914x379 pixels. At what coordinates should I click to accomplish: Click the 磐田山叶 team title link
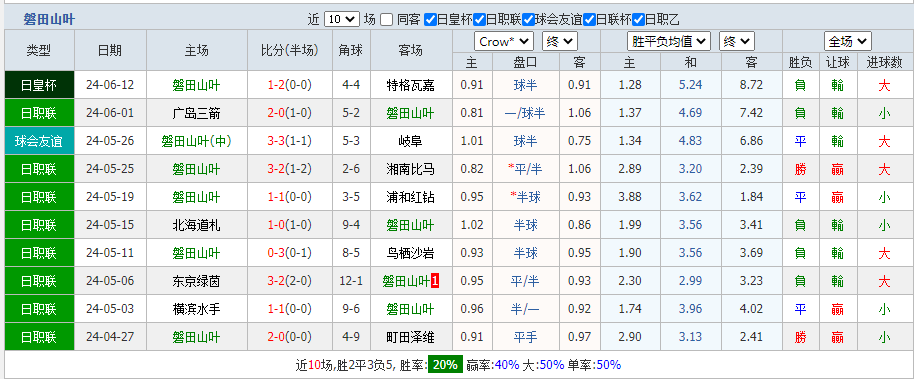click(49, 20)
